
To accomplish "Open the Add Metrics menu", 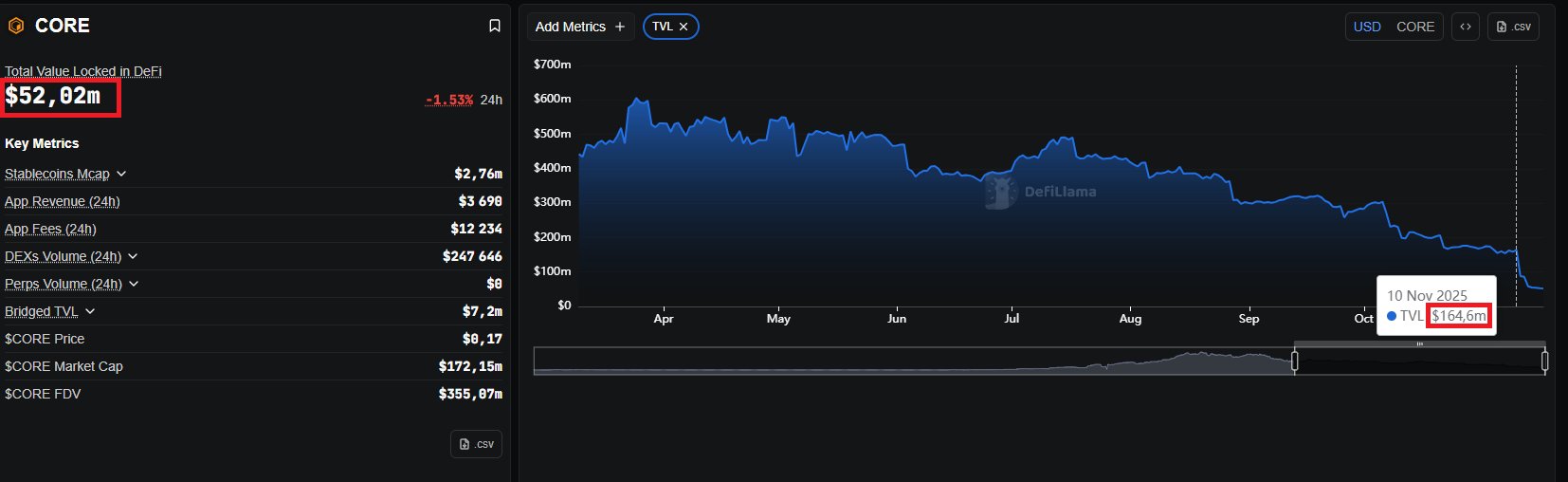I will click(x=570, y=27).
